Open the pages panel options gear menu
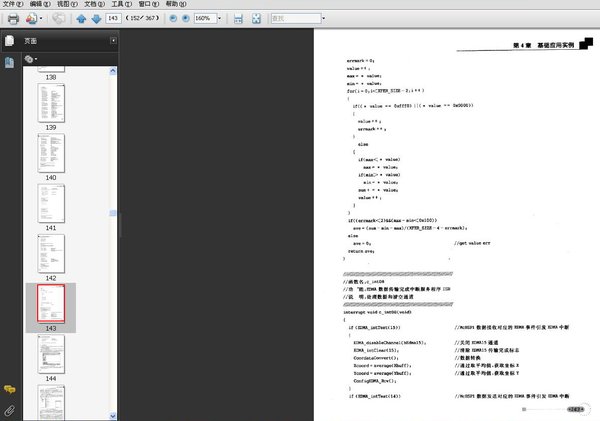The image size is (600, 421). (31, 59)
